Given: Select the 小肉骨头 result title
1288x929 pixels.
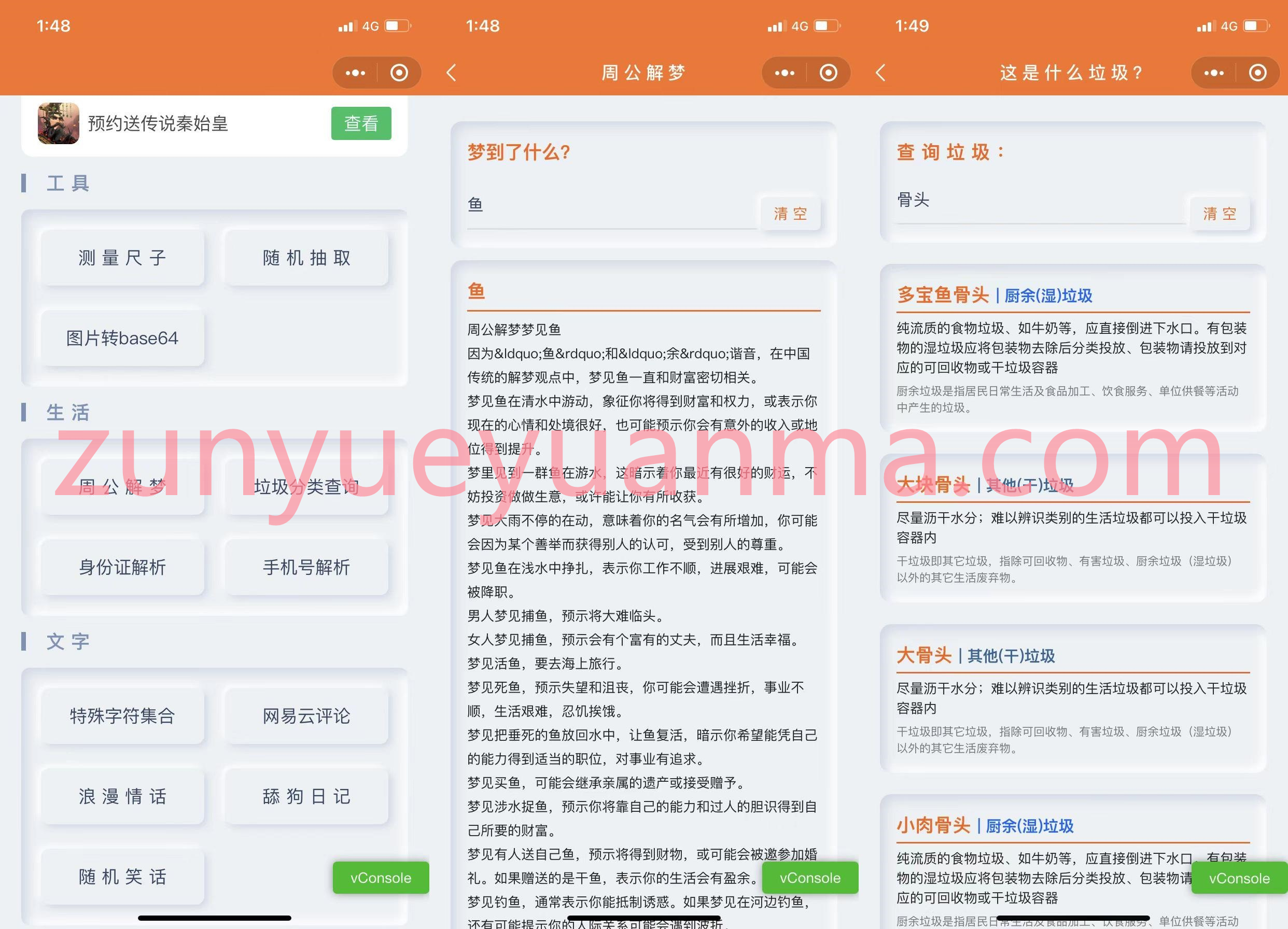Looking at the screenshot, I should (933, 825).
